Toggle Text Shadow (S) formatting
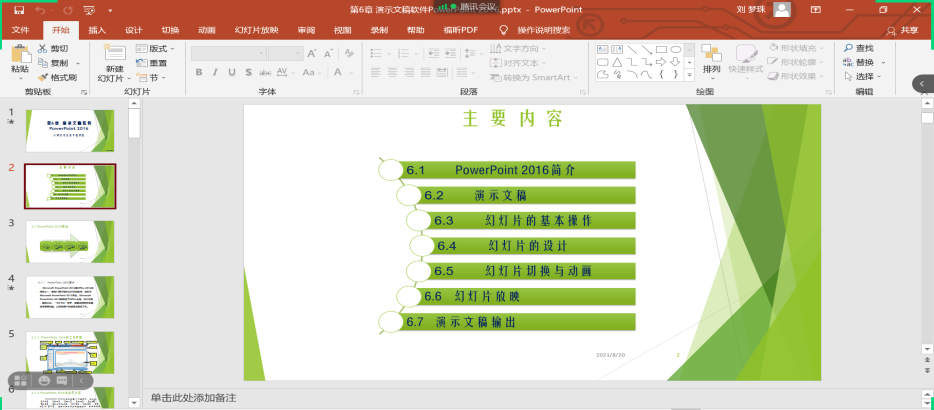This screenshot has height=410, width=934. click(x=248, y=72)
